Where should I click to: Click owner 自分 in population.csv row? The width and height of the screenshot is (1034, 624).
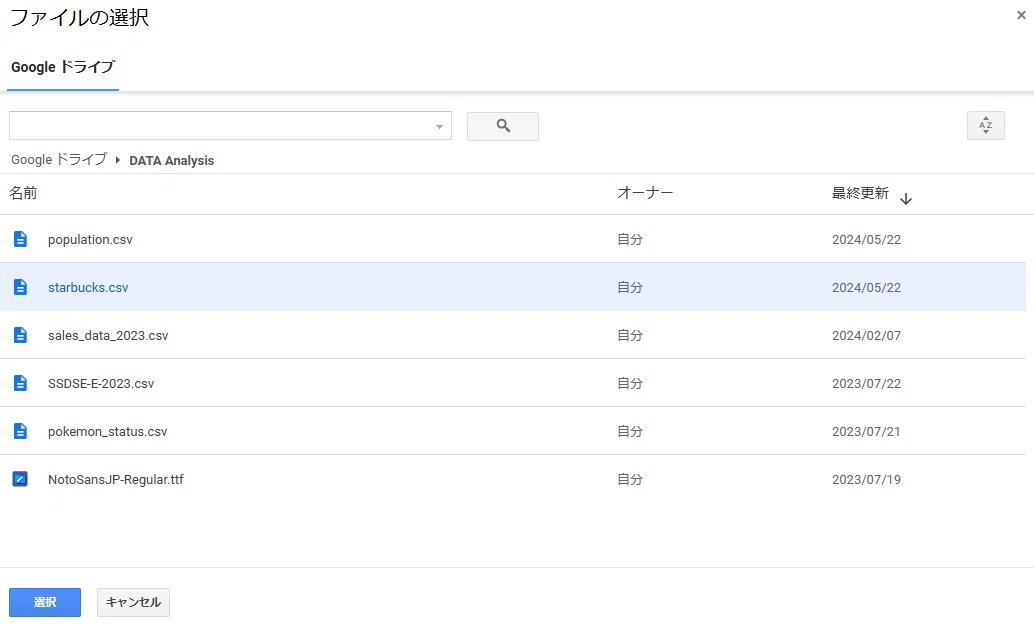(630, 239)
